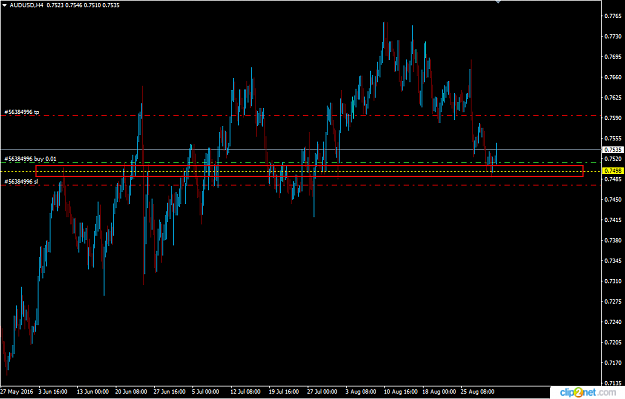Click the 0.7695 price axis label
Screen dimensions: 625x399
click(613, 57)
